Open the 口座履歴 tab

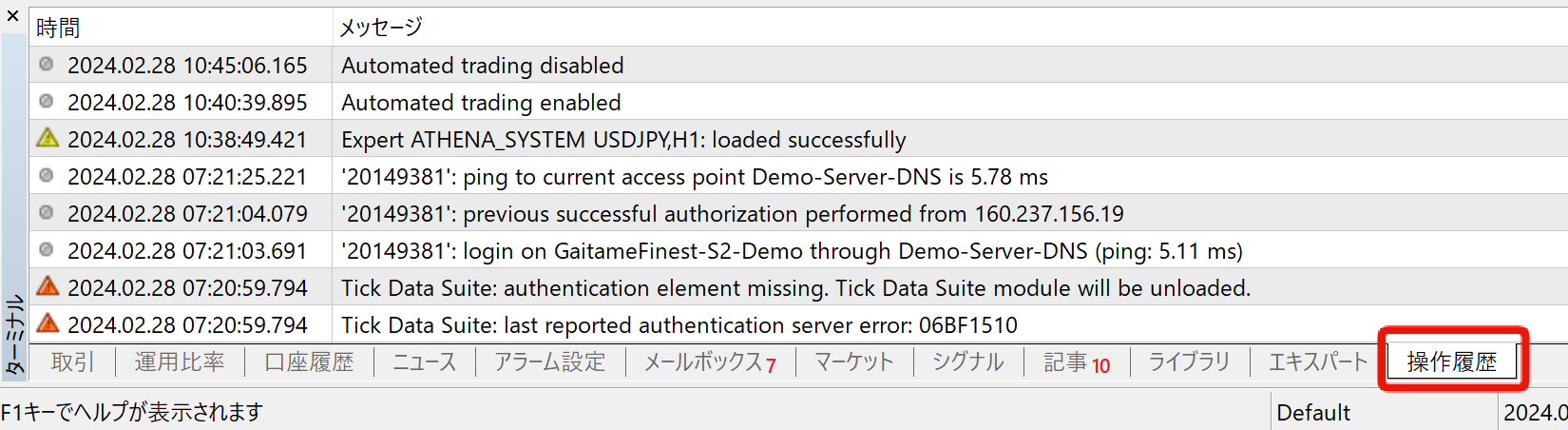309,362
